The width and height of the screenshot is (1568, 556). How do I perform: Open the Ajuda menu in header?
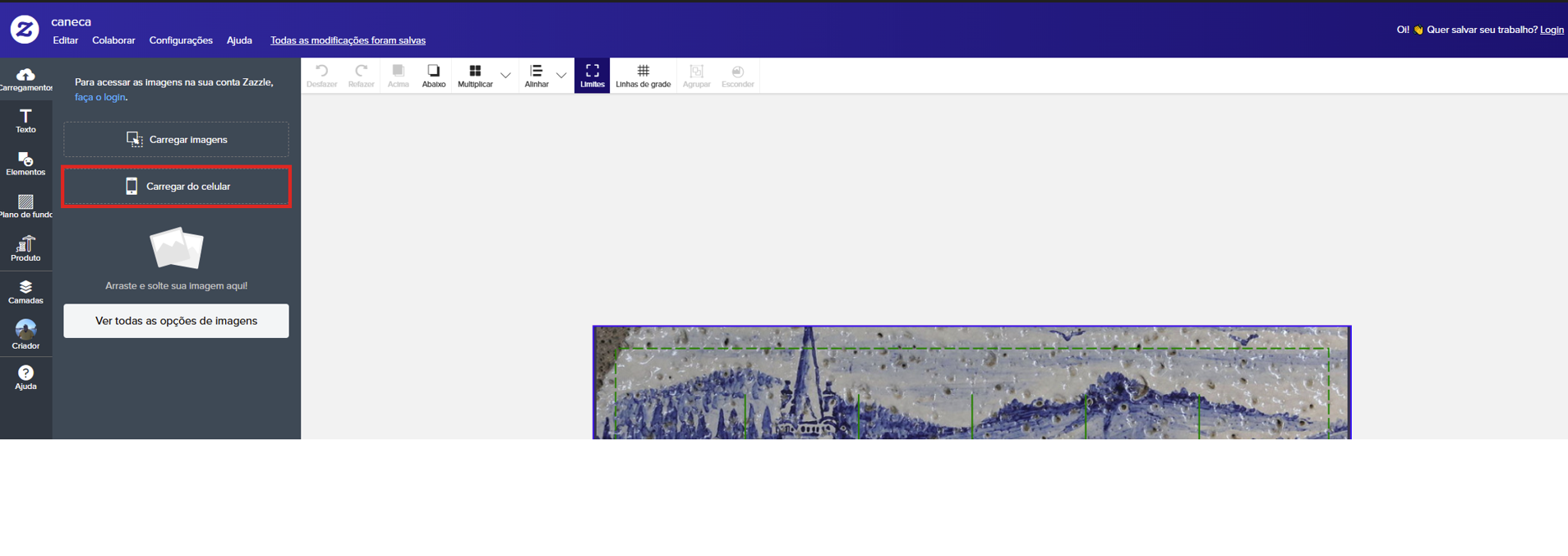[x=239, y=40]
